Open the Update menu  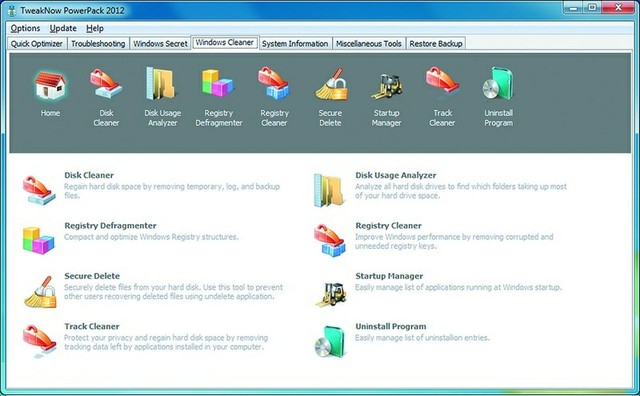click(x=63, y=28)
